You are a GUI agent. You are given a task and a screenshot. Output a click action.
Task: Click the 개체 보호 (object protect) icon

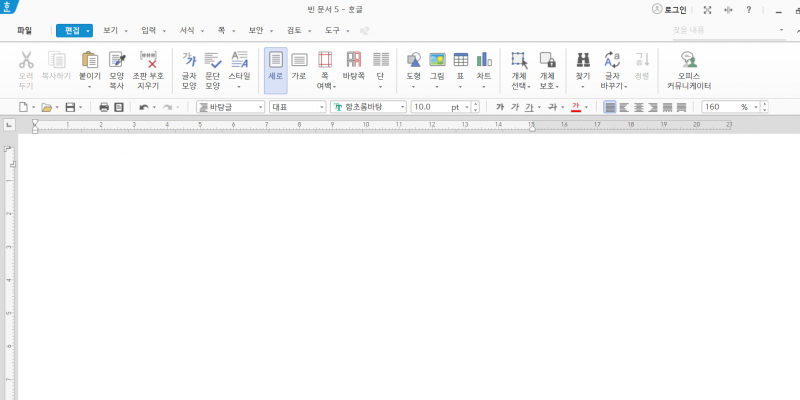tap(547, 60)
